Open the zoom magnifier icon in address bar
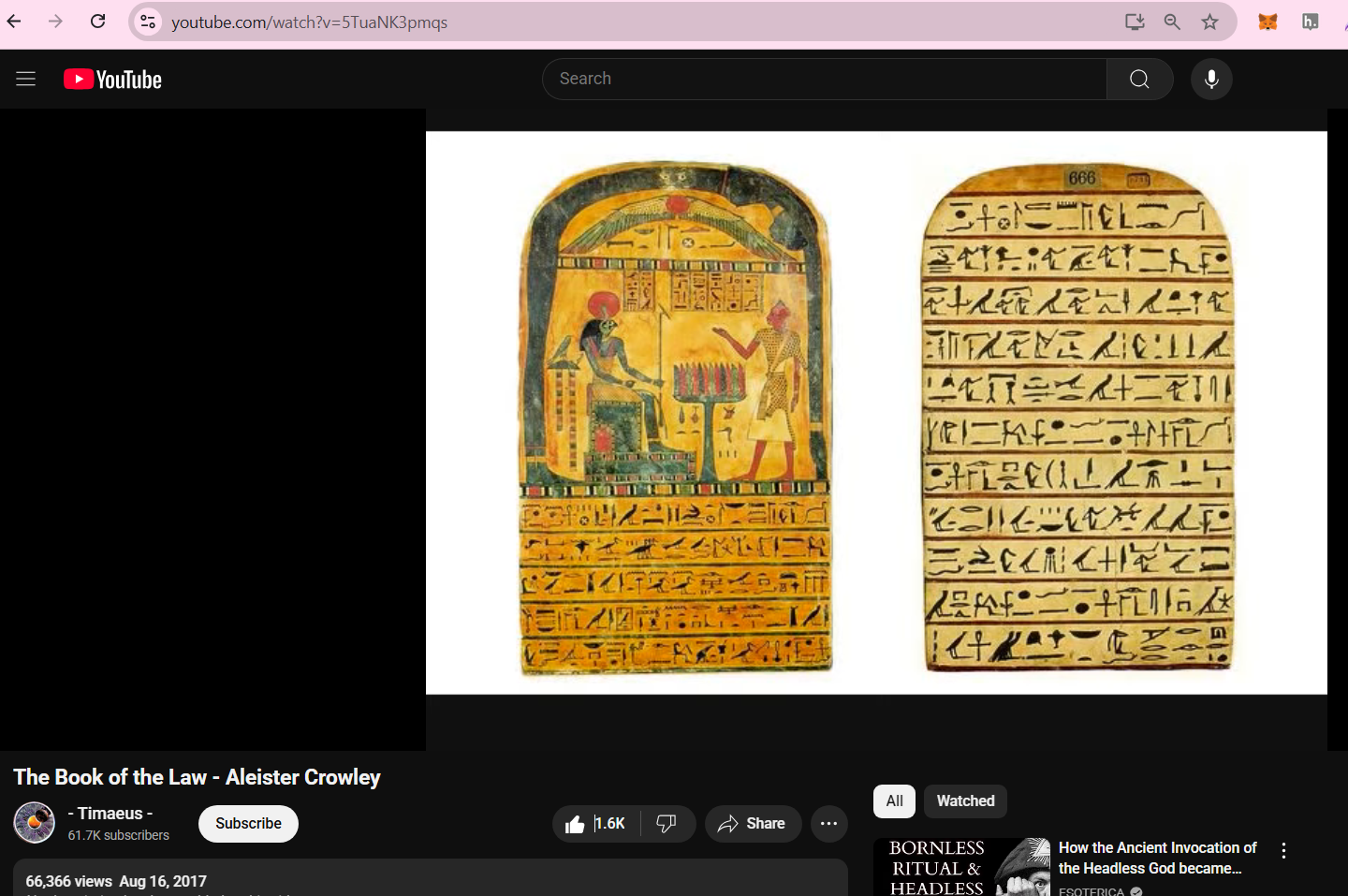This screenshot has width=1348, height=896. point(1172,22)
